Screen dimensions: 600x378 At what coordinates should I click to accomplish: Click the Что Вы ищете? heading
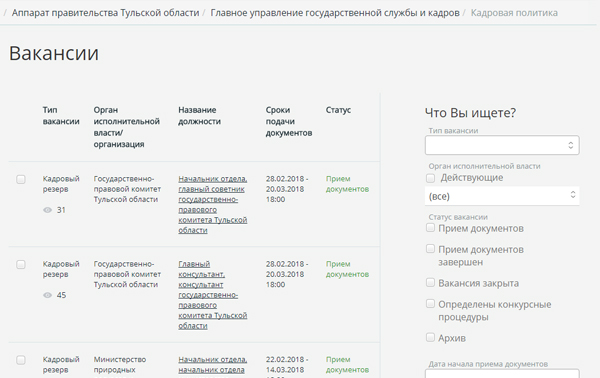click(x=470, y=113)
